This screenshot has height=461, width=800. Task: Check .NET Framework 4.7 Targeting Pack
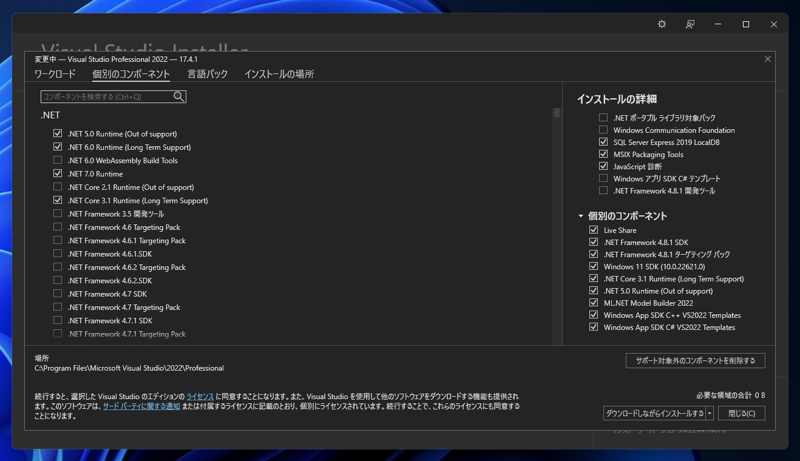58,307
